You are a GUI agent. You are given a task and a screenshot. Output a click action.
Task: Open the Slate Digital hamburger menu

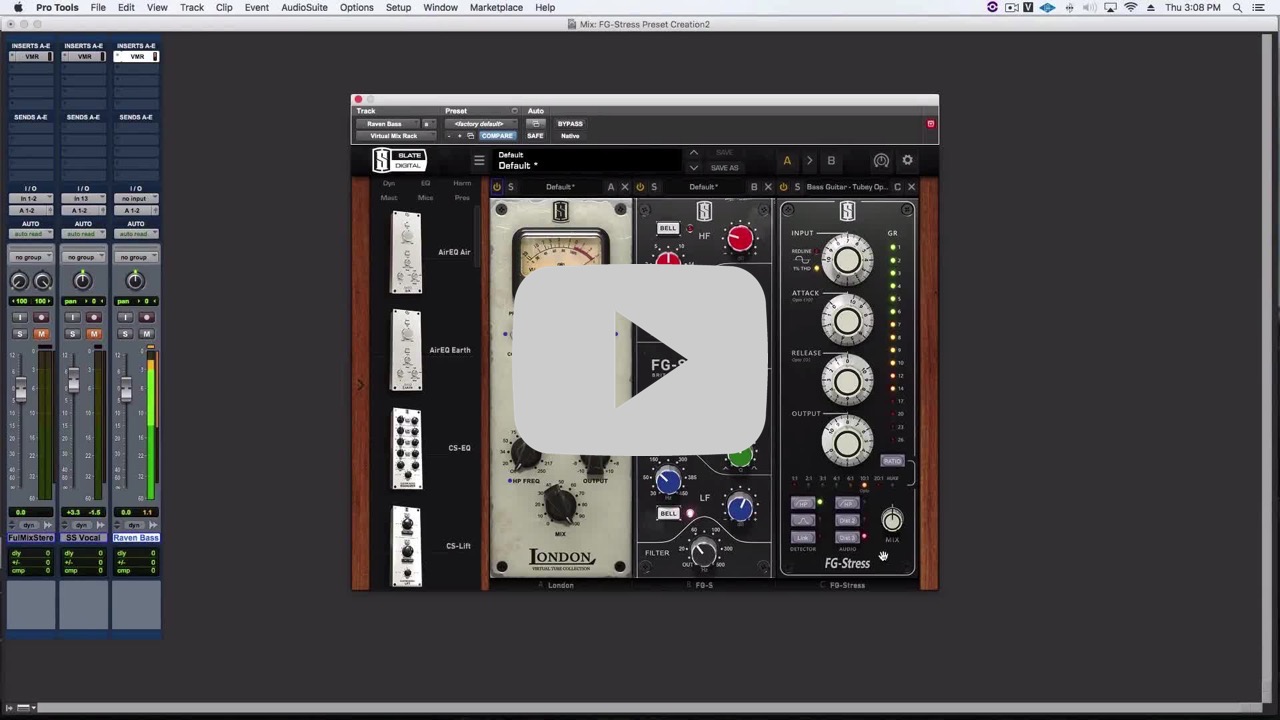pyautogui.click(x=479, y=161)
